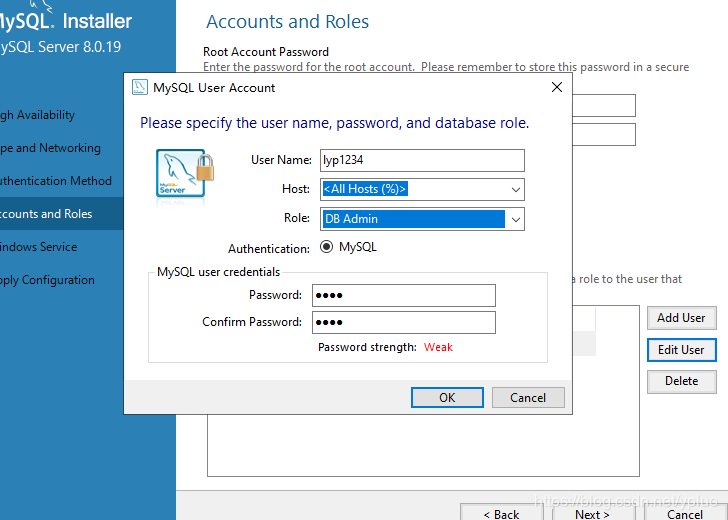Cancel the MySQL Installer wizard
This screenshot has height=520, width=728.
685,513
